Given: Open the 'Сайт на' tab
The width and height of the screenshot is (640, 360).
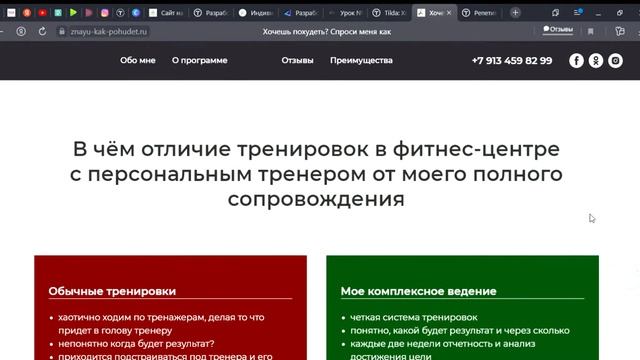Looking at the screenshot, I should [166, 13].
